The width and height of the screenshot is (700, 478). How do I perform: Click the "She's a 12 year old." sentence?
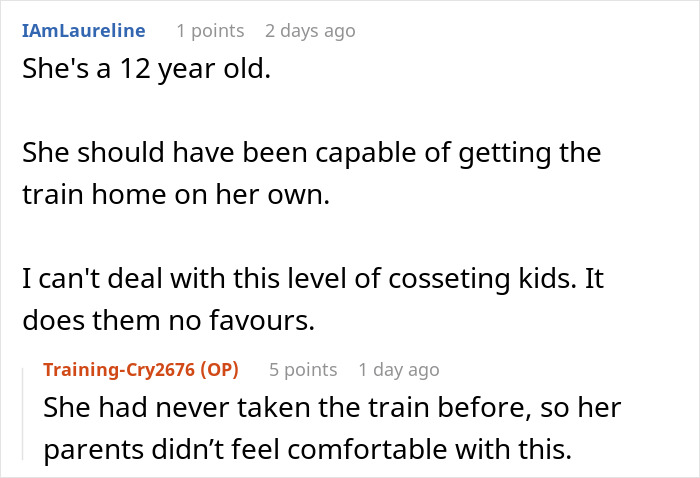click(146, 74)
